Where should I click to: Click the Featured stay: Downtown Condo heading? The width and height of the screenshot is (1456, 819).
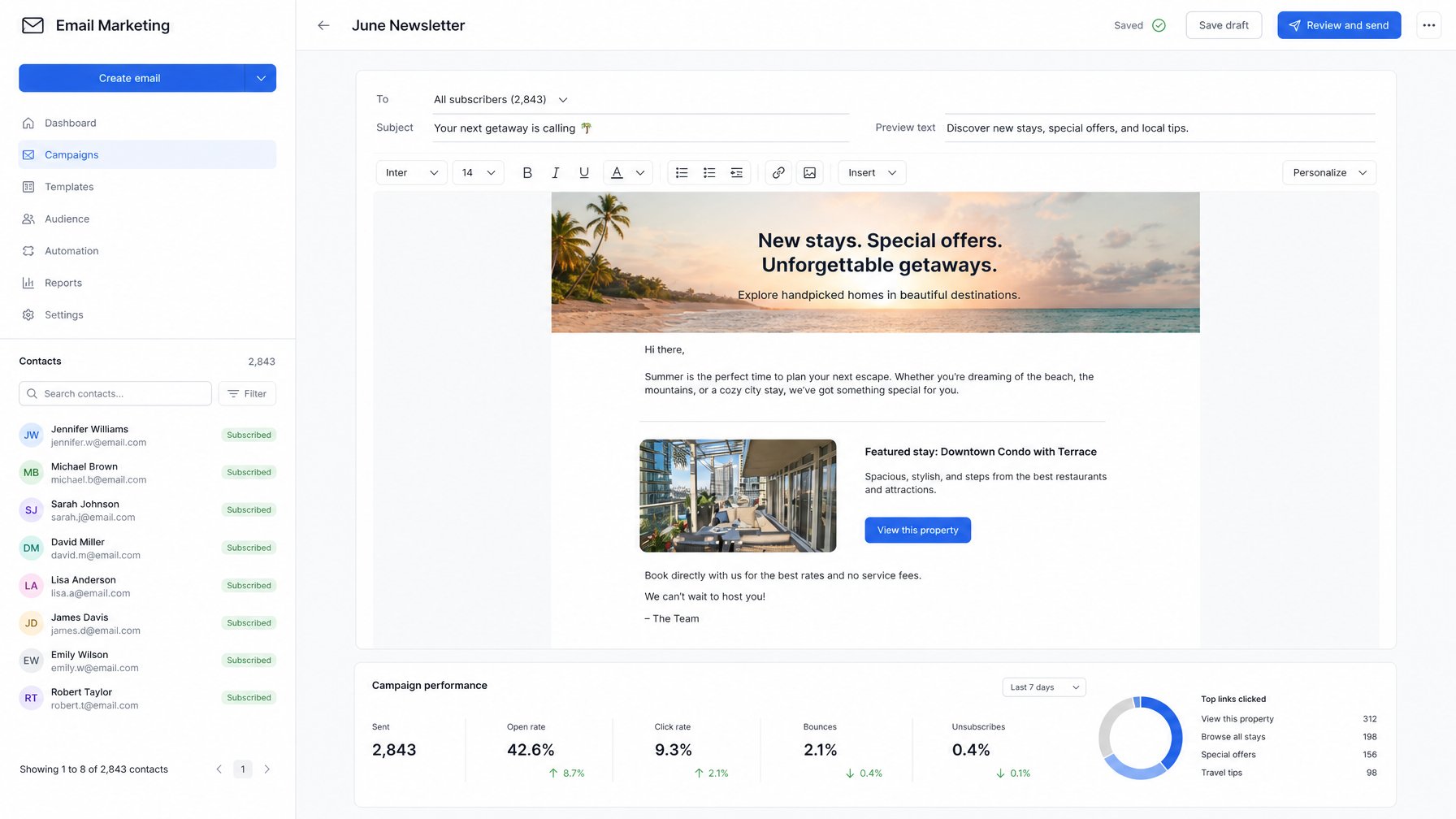click(x=981, y=452)
